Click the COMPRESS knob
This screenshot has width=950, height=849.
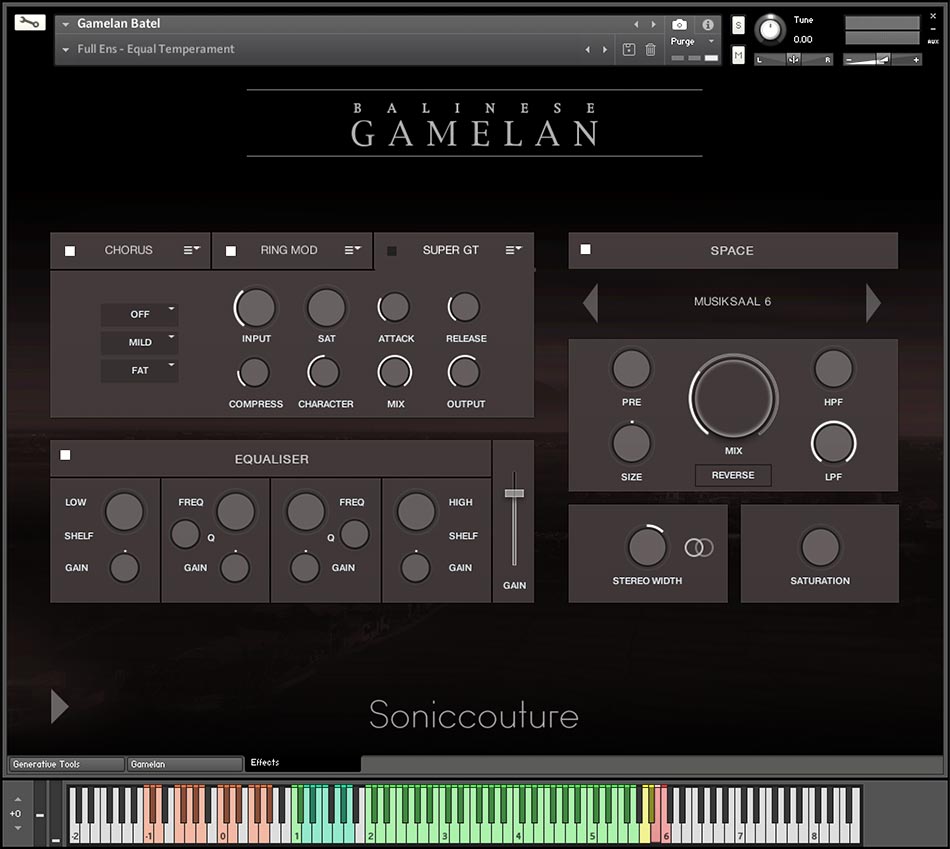pos(254,373)
